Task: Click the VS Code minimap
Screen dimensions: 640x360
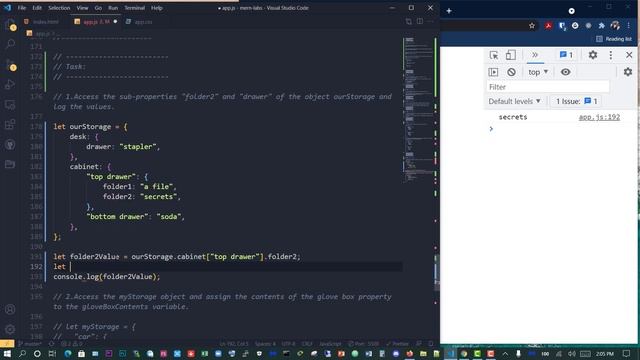Action: tap(419, 110)
